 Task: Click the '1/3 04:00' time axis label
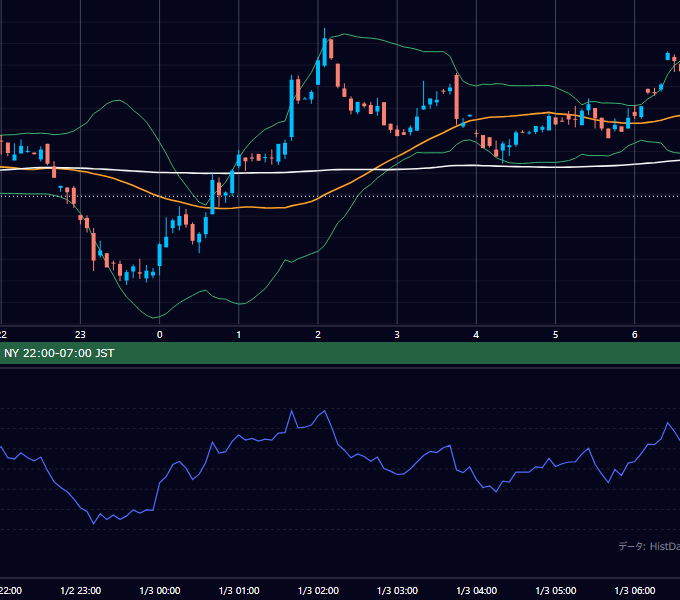477,590
